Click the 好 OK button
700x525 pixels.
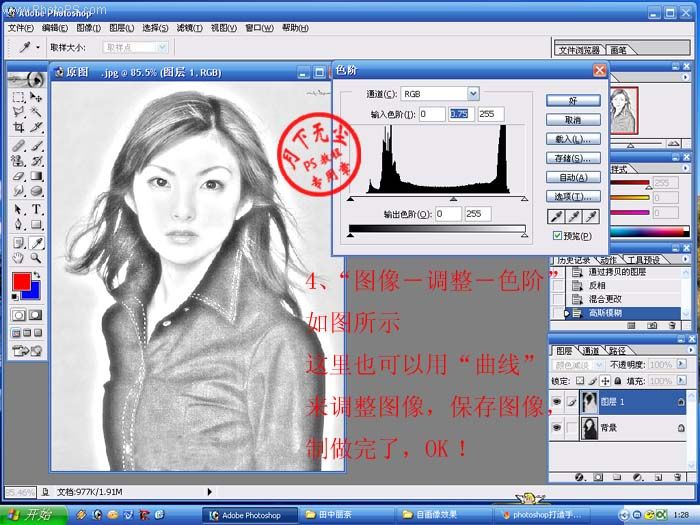pos(573,101)
